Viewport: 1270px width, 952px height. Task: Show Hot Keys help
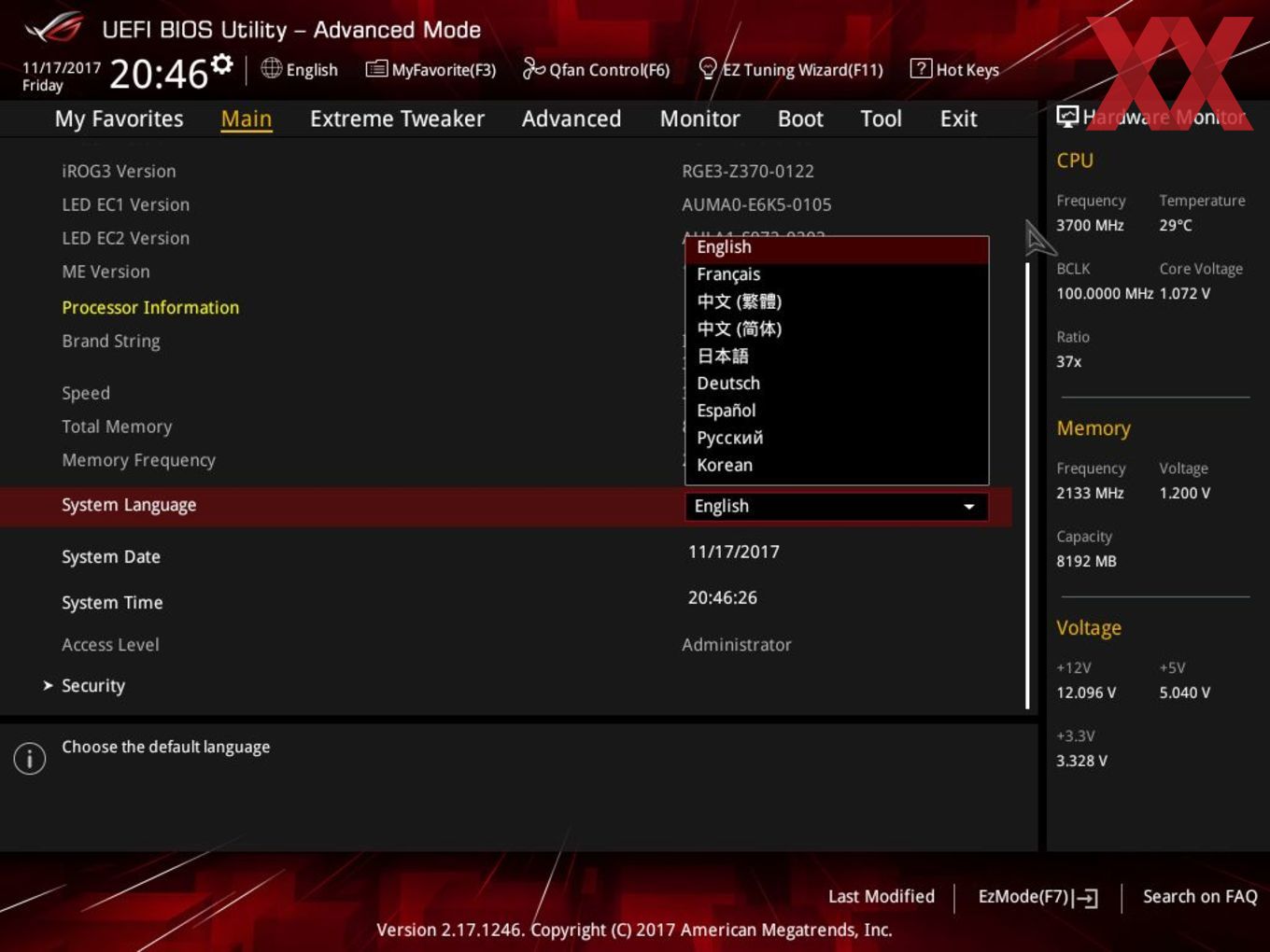pyautogui.click(x=954, y=70)
